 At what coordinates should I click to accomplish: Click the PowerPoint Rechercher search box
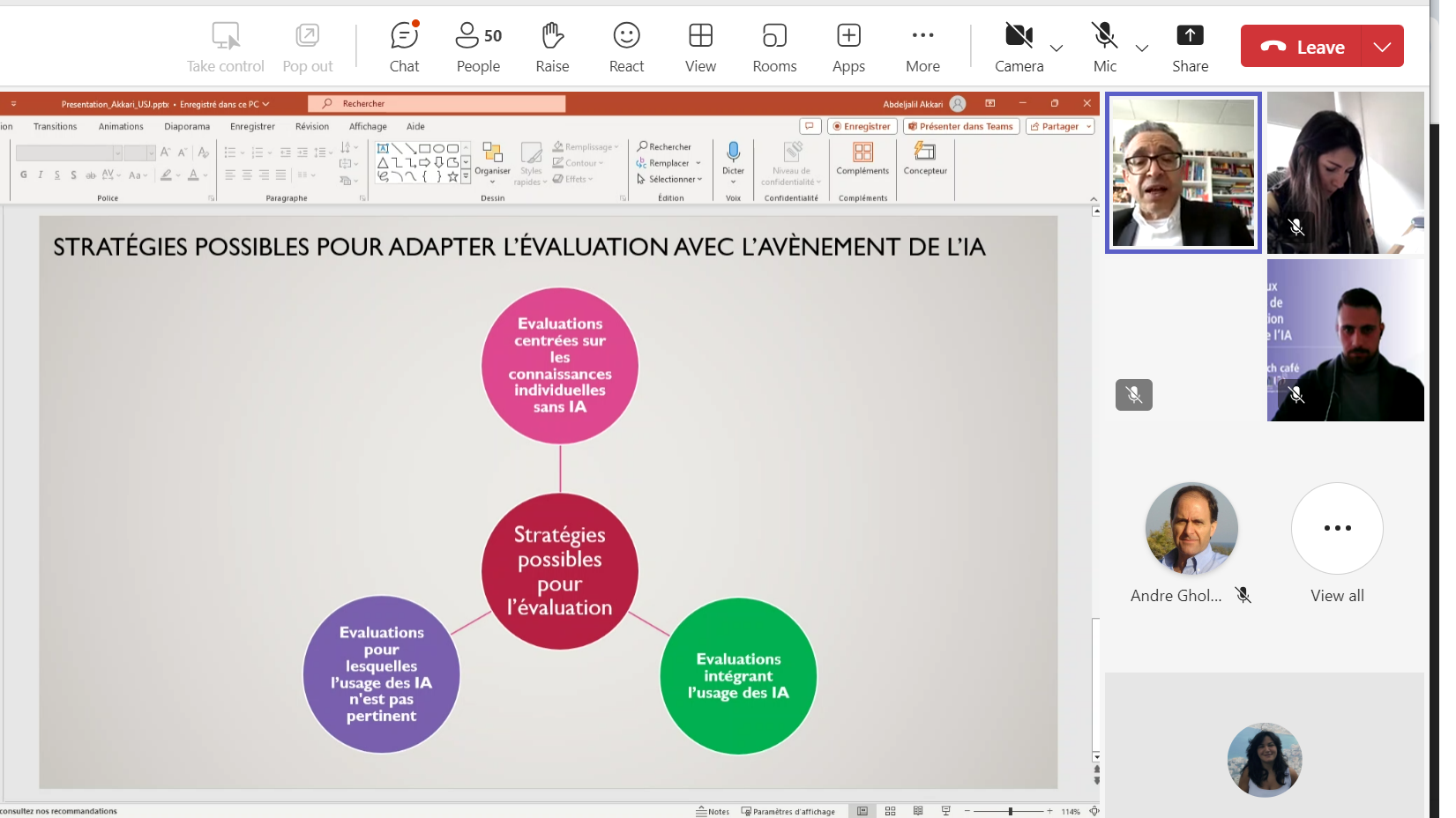coord(437,104)
